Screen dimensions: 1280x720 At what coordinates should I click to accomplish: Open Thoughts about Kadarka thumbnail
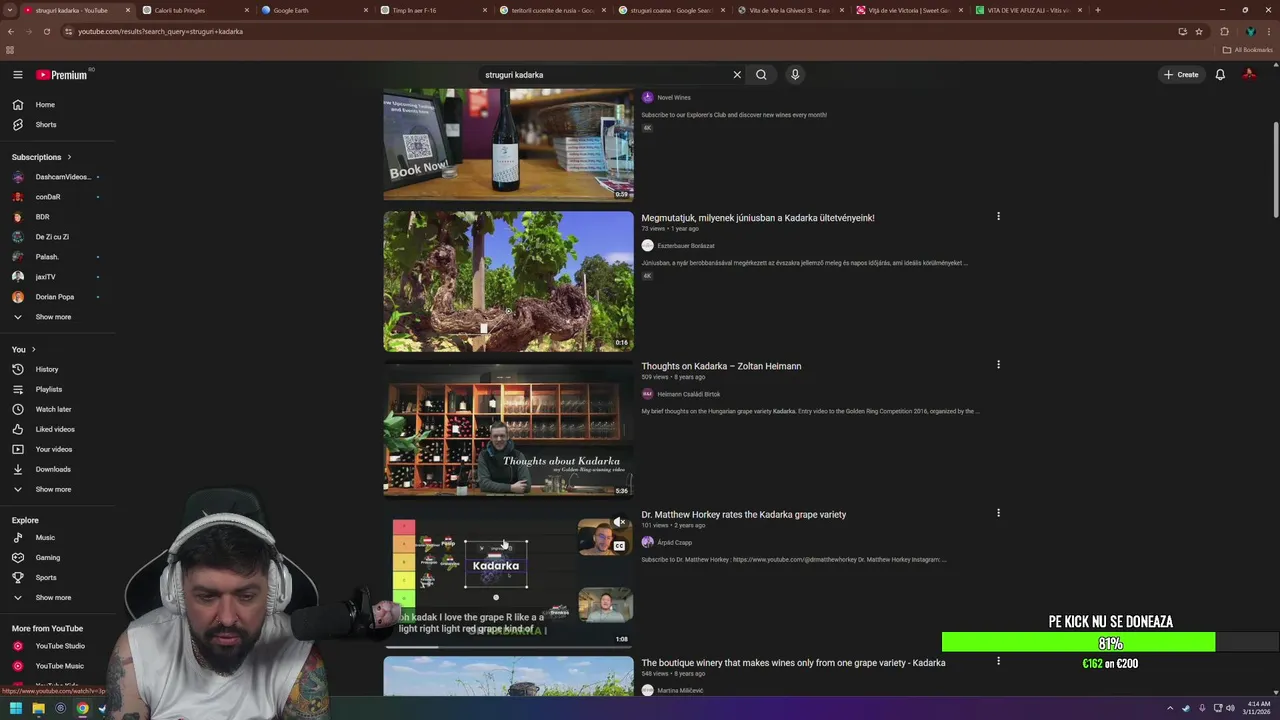pos(508,430)
